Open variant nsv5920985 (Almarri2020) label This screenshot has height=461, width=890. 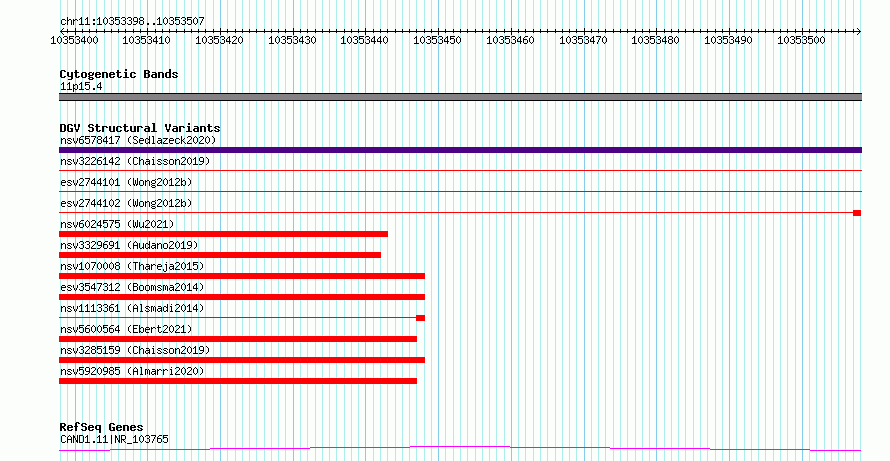click(x=132, y=371)
